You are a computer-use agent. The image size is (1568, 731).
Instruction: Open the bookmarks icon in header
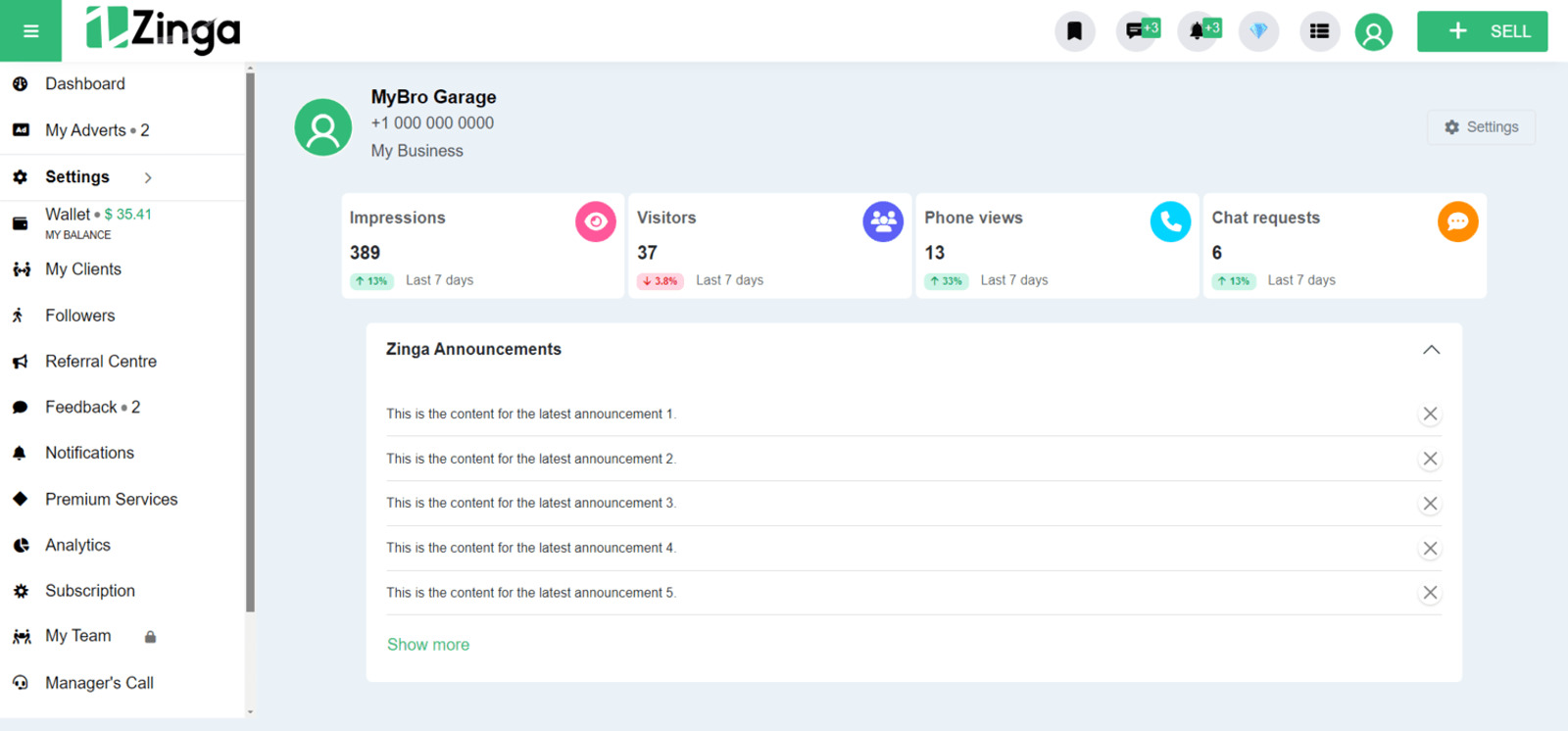1074,31
